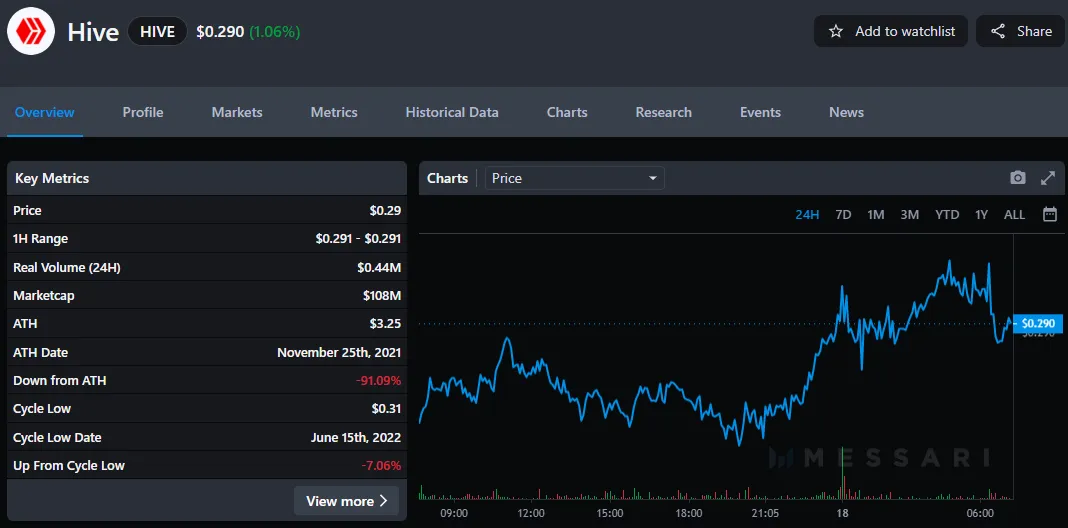Open the Historical Data tab
The height and width of the screenshot is (528, 1068).
tap(452, 112)
